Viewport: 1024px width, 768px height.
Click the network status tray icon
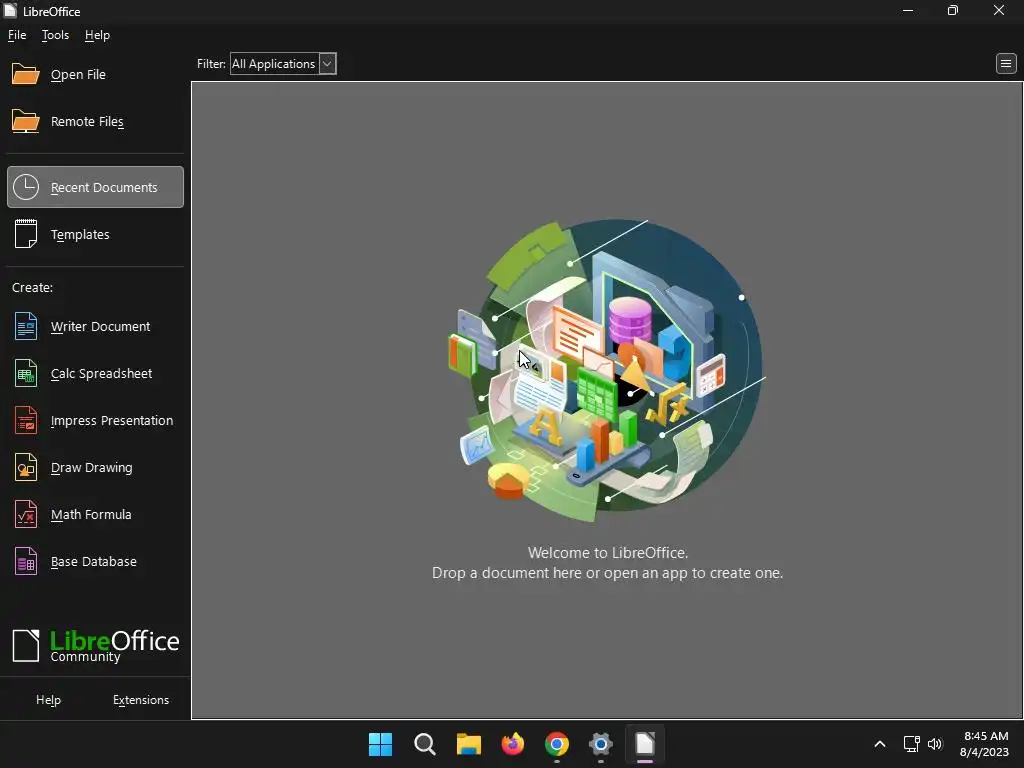click(911, 744)
